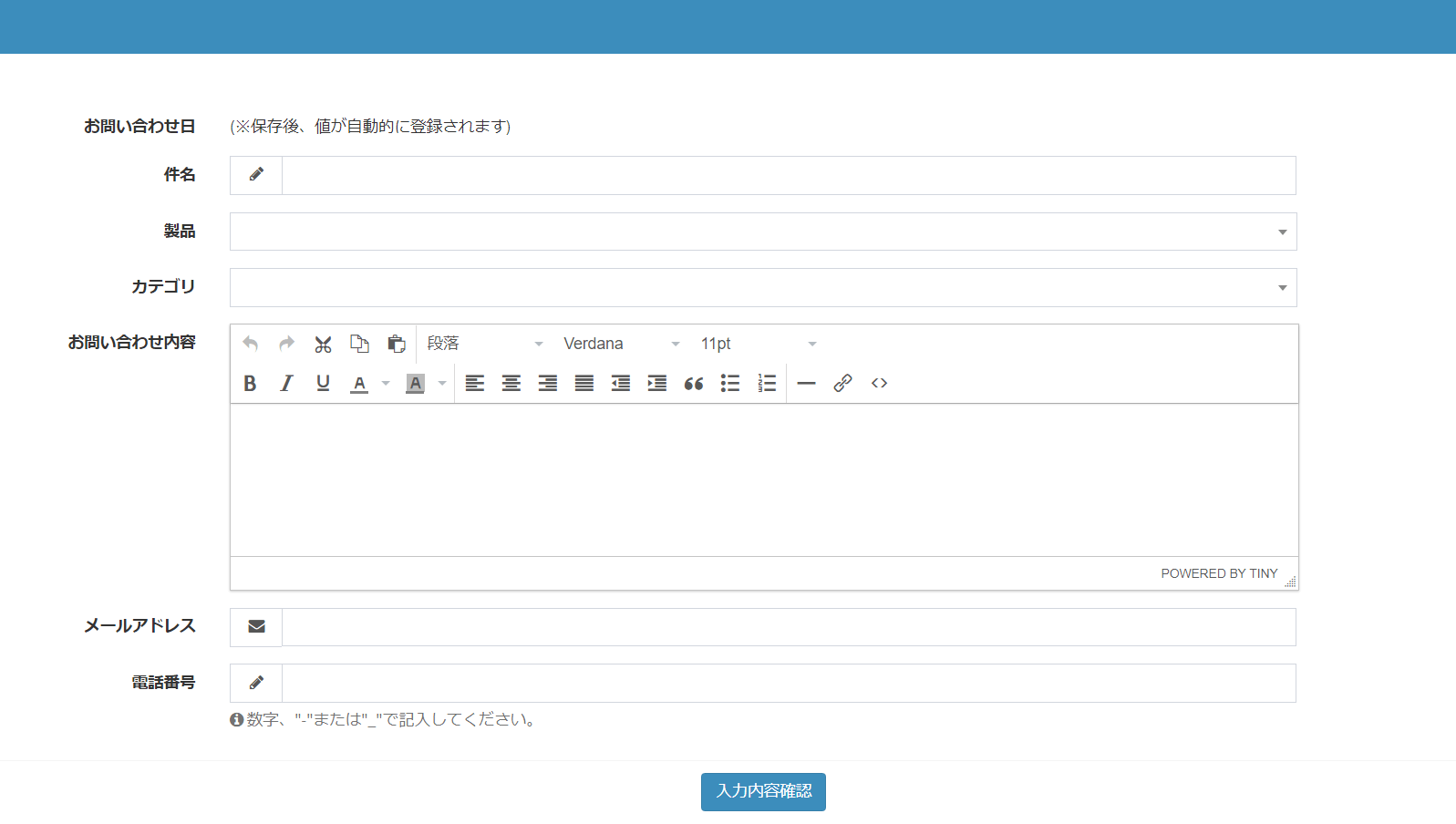Open the 段落 block format menu
1456x824 pixels.
coord(484,345)
